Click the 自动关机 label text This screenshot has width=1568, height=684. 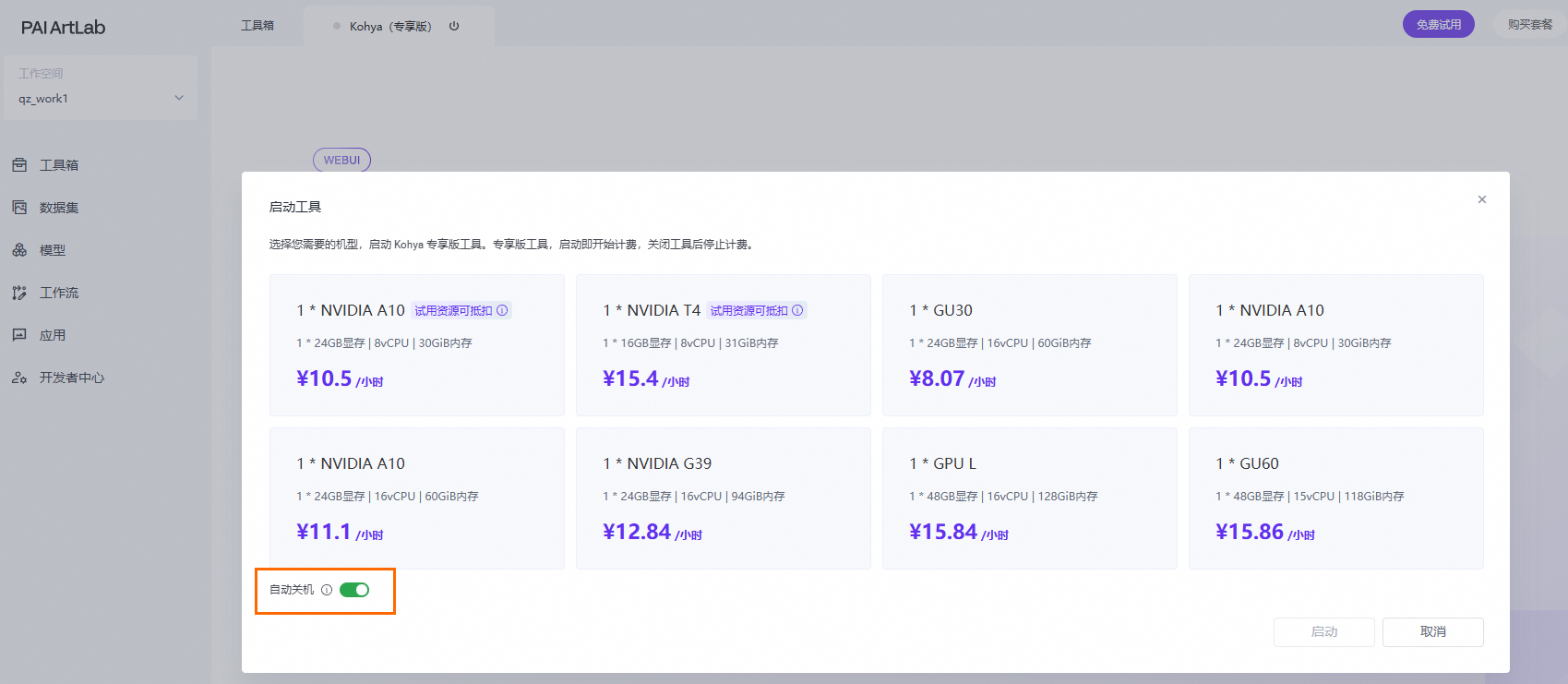[292, 590]
